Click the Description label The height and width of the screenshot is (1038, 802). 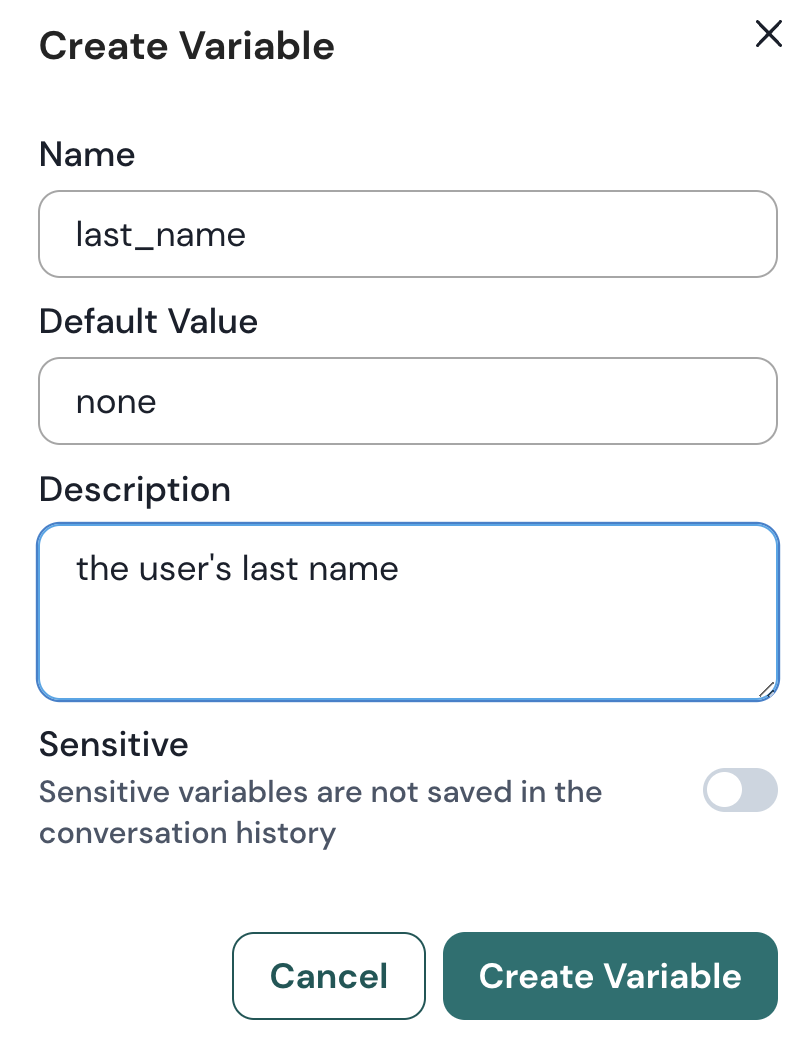(x=135, y=489)
